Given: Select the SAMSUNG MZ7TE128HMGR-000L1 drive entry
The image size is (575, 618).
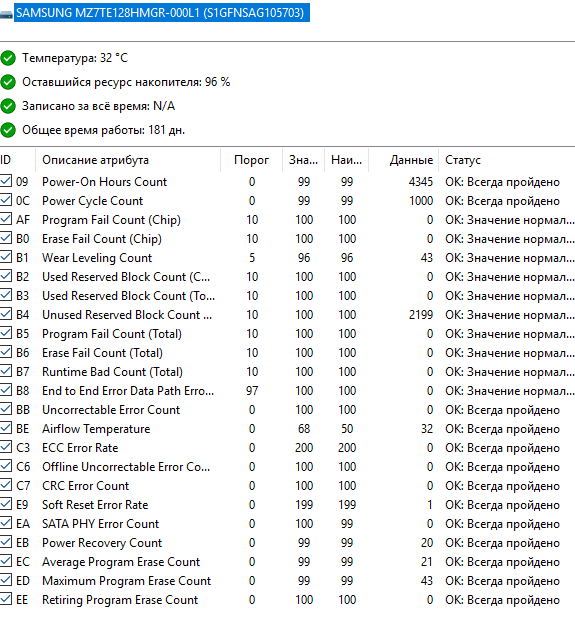Looking at the screenshot, I should pyautogui.click(x=162, y=13).
